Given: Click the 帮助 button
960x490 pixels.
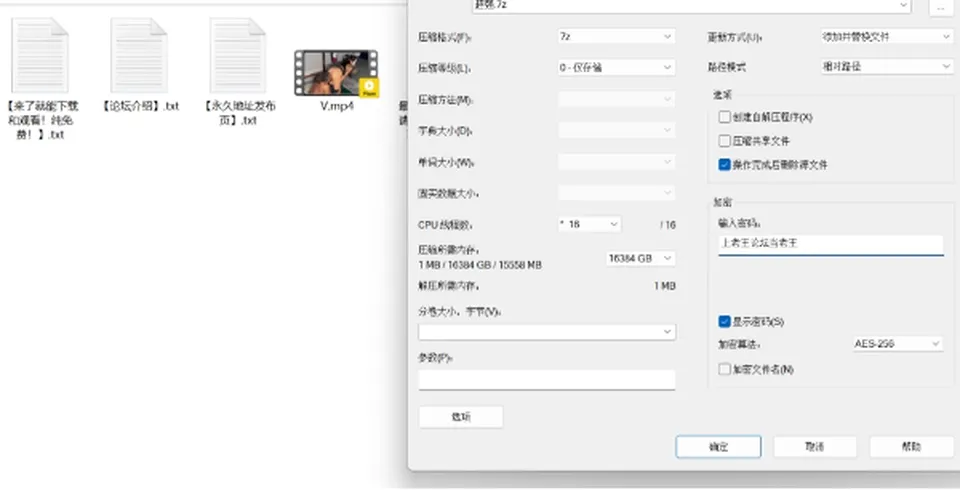Looking at the screenshot, I should click(x=911, y=447).
